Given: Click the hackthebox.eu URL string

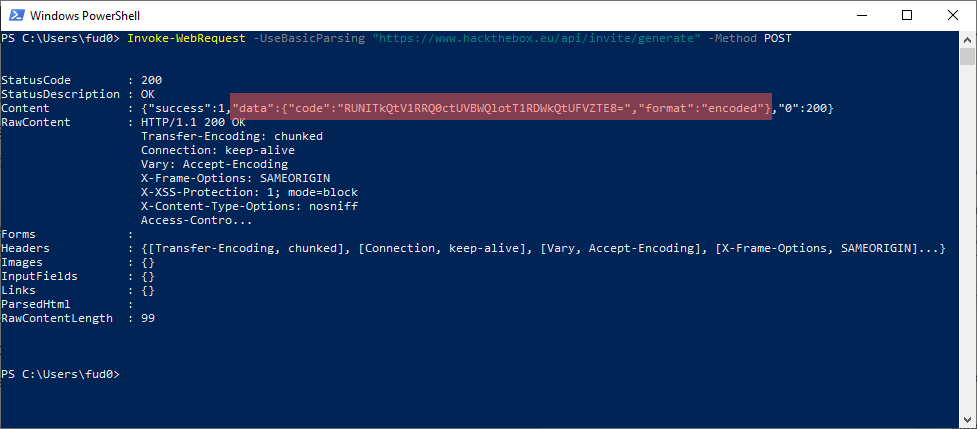Looking at the screenshot, I should coord(535,38).
